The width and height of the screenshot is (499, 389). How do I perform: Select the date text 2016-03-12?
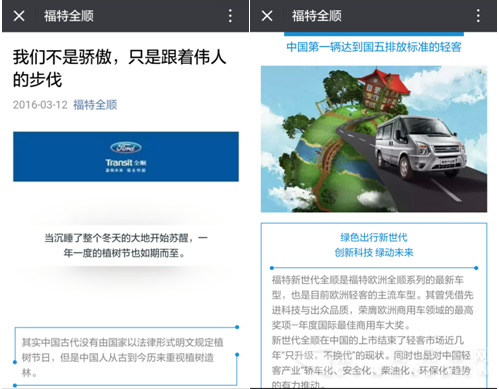point(40,105)
